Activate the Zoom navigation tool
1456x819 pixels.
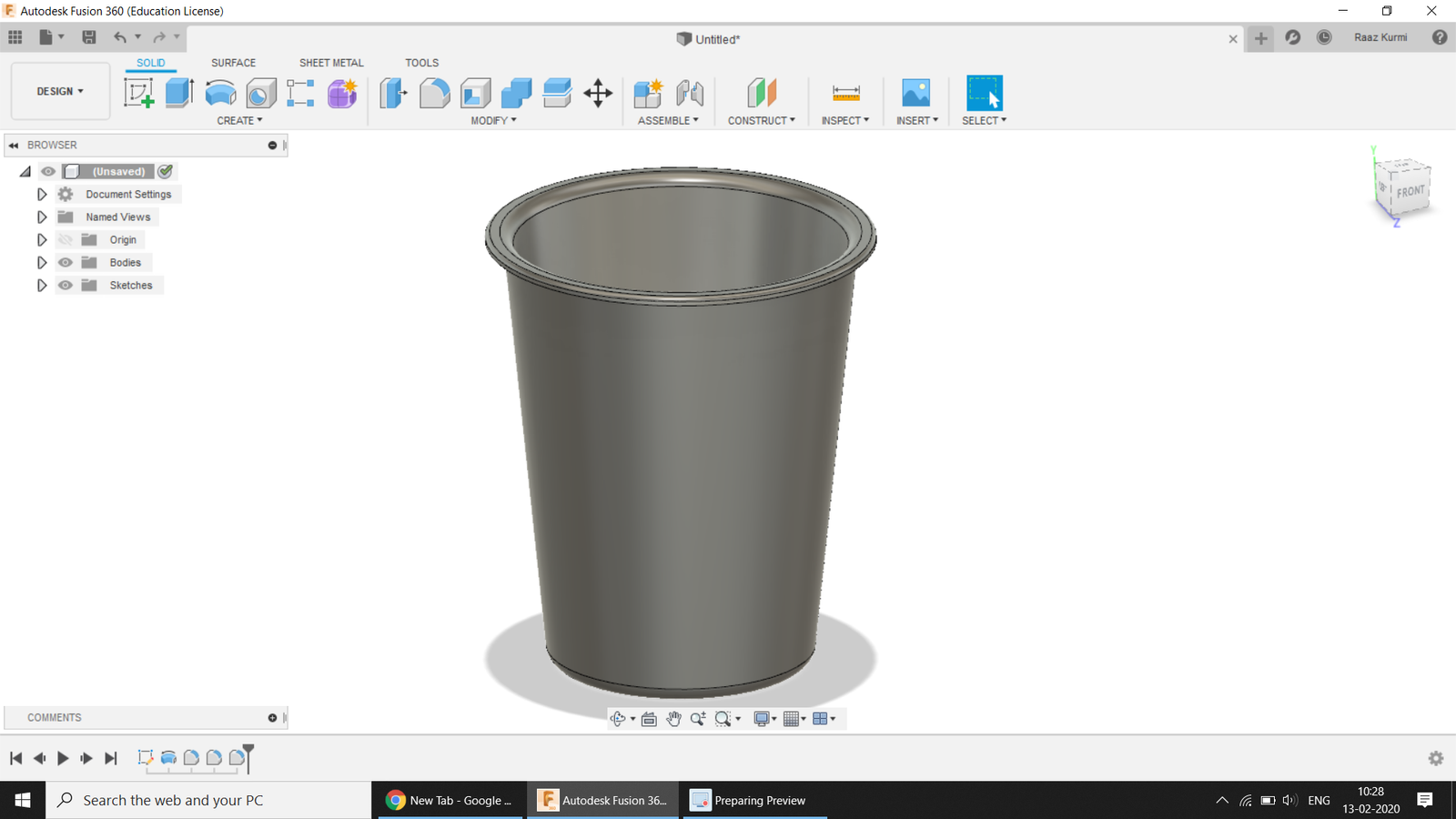coord(698,719)
